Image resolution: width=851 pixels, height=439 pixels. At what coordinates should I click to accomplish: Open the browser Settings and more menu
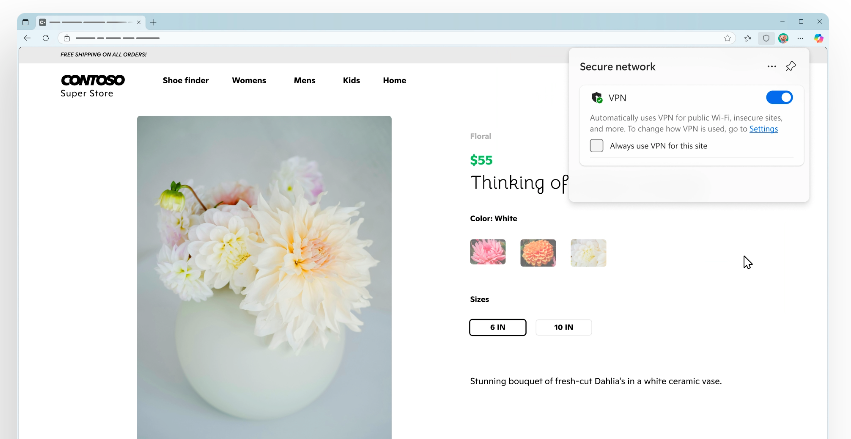[801, 38]
